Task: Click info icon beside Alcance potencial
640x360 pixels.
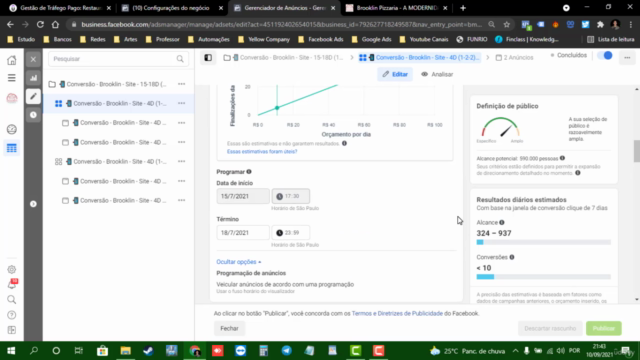Action: 562,158
